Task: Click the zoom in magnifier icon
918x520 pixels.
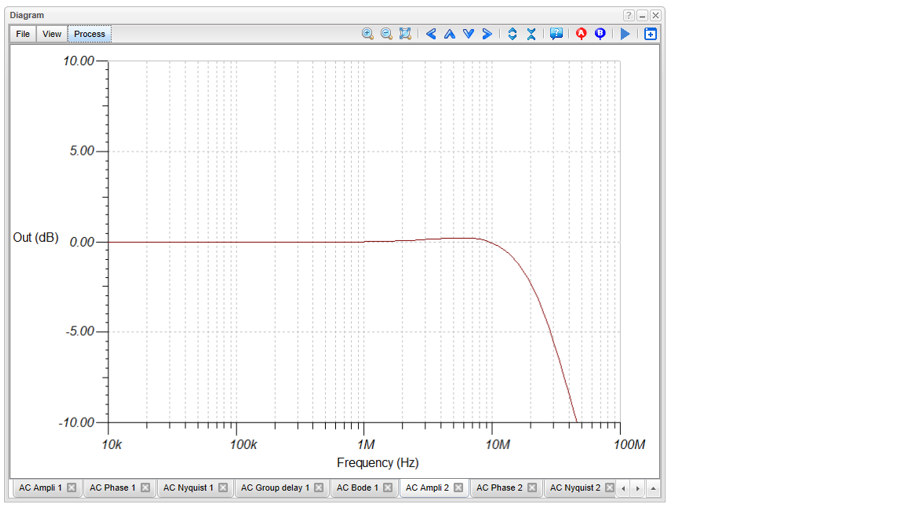Action: [x=368, y=34]
